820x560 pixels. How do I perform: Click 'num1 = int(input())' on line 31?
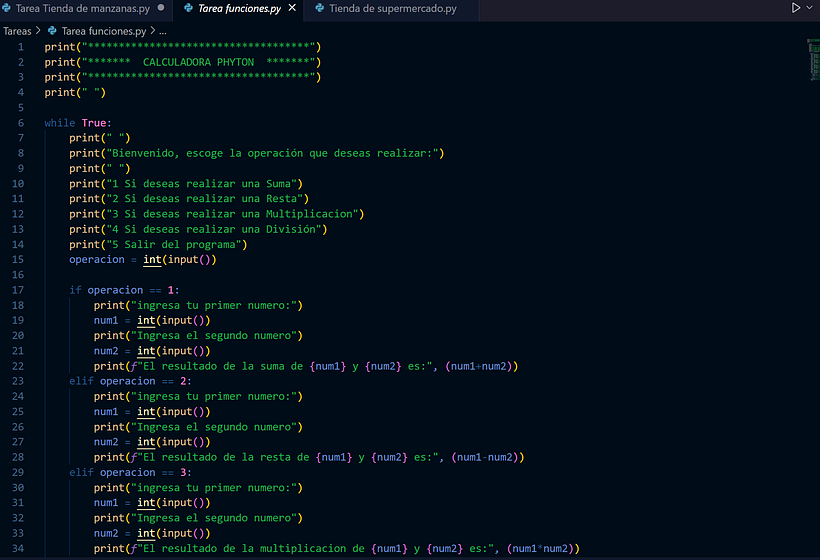coord(152,502)
